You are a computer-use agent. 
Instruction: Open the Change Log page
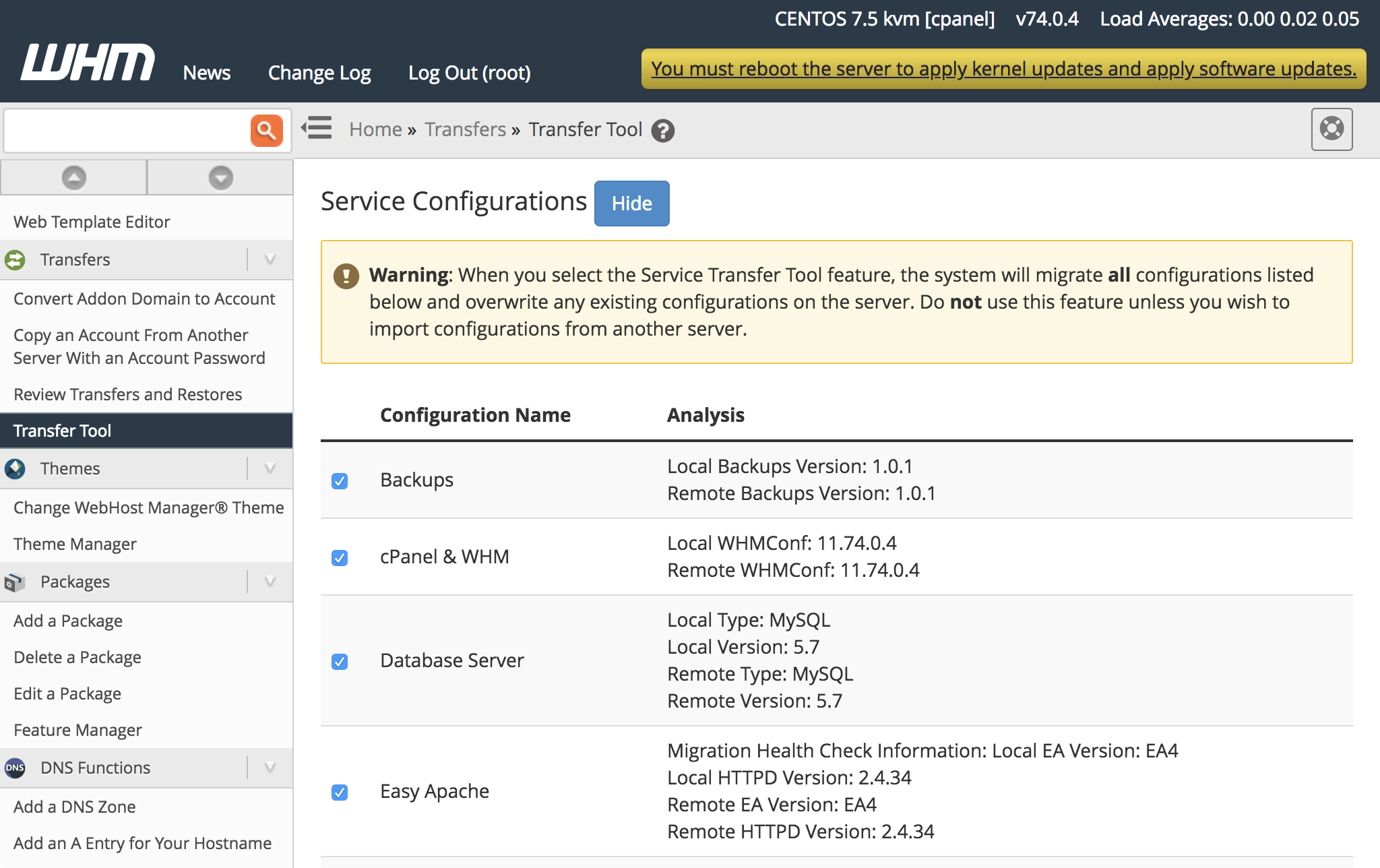(319, 72)
